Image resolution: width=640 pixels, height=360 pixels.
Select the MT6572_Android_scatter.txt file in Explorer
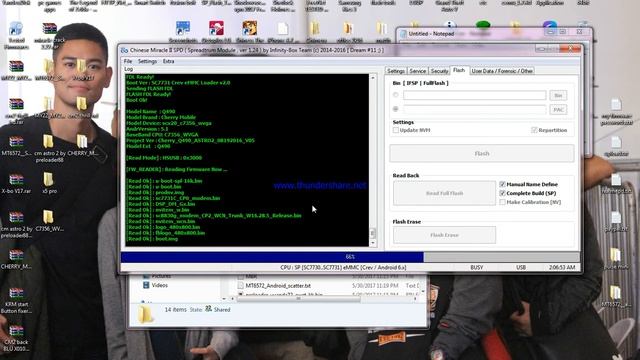point(278,286)
